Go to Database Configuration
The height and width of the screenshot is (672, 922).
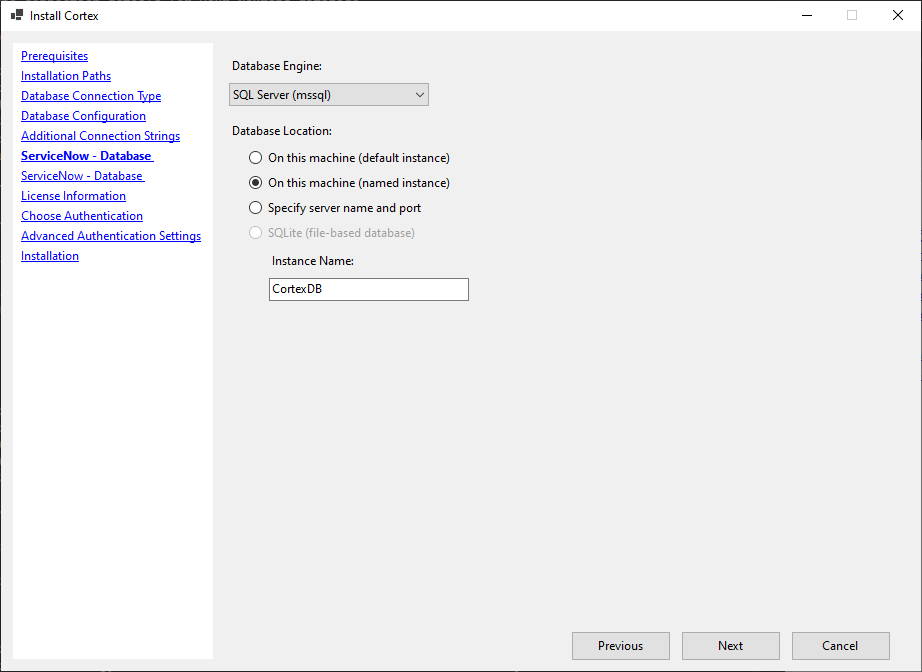[x=83, y=115]
